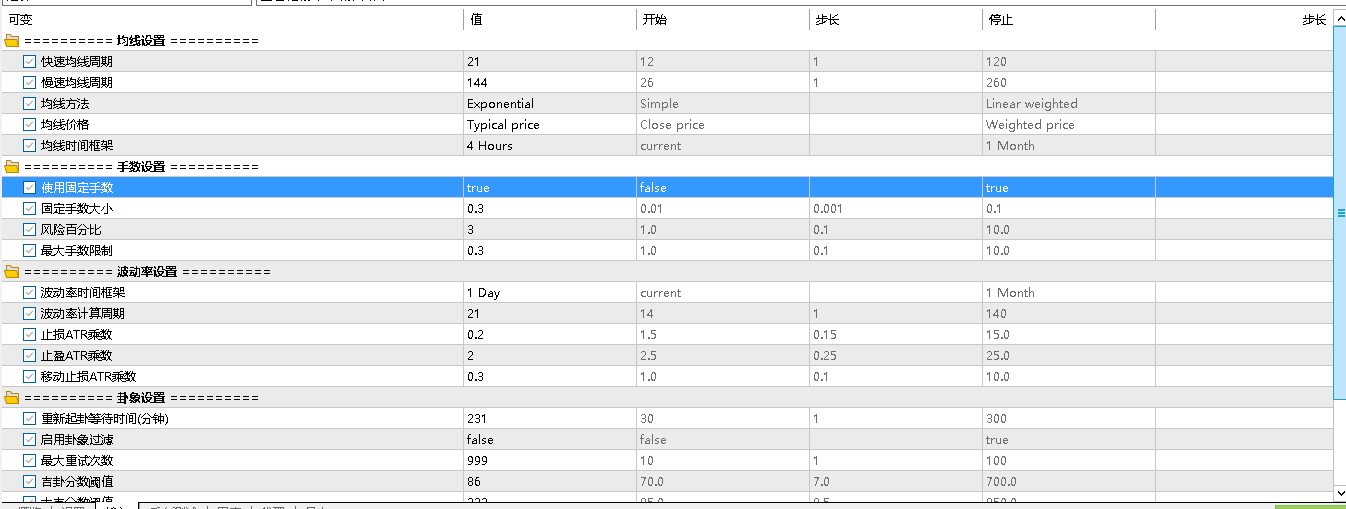
Task: Toggle the 快速均线周期 optimization checkbox
Action: point(30,62)
